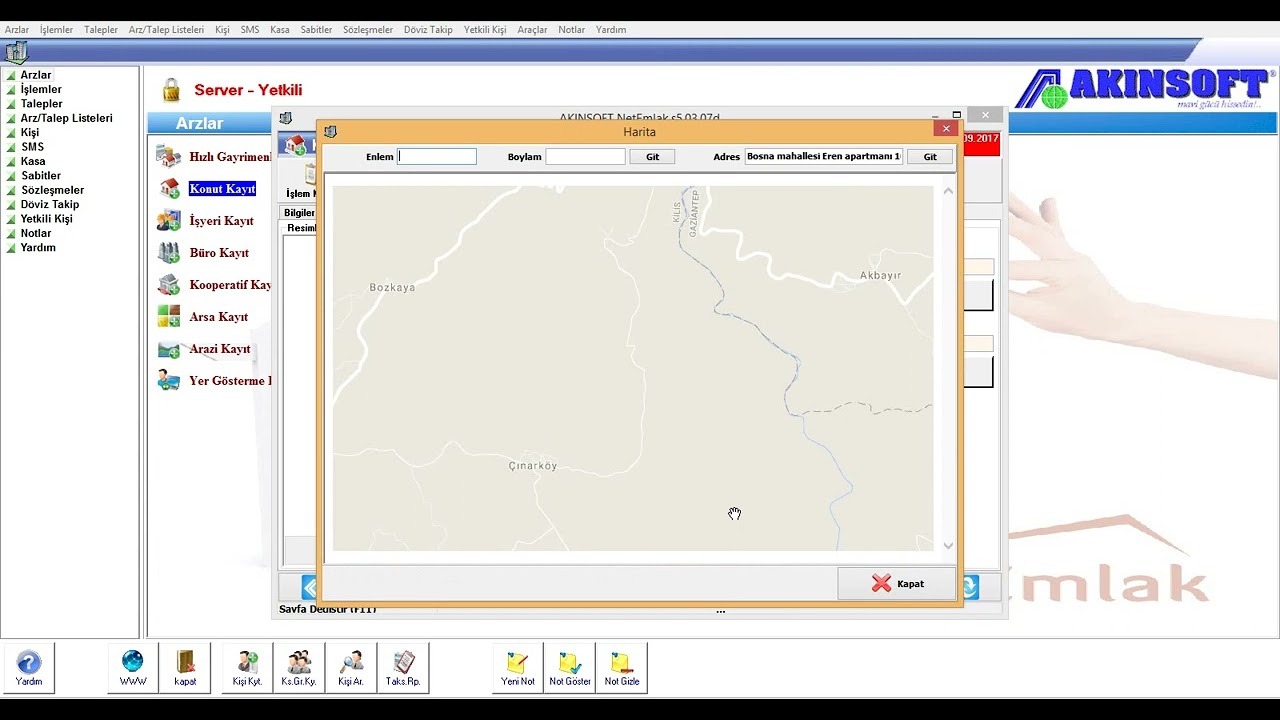Click Git button next to Boylam
Screen dimensions: 1280x720
coord(652,157)
